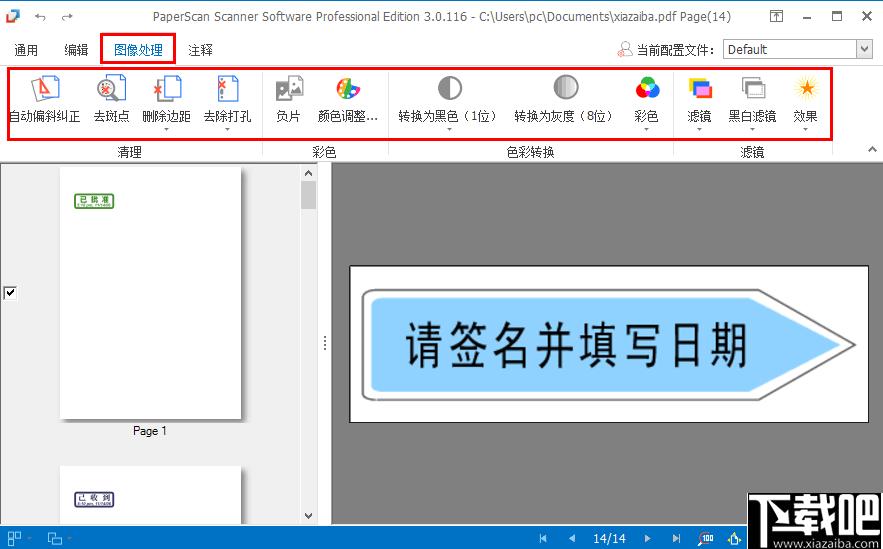Viewport: 883px width, 549px height.
Task: Apply the 负片 negative effect
Action: pyautogui.click(x=289, y=88)
